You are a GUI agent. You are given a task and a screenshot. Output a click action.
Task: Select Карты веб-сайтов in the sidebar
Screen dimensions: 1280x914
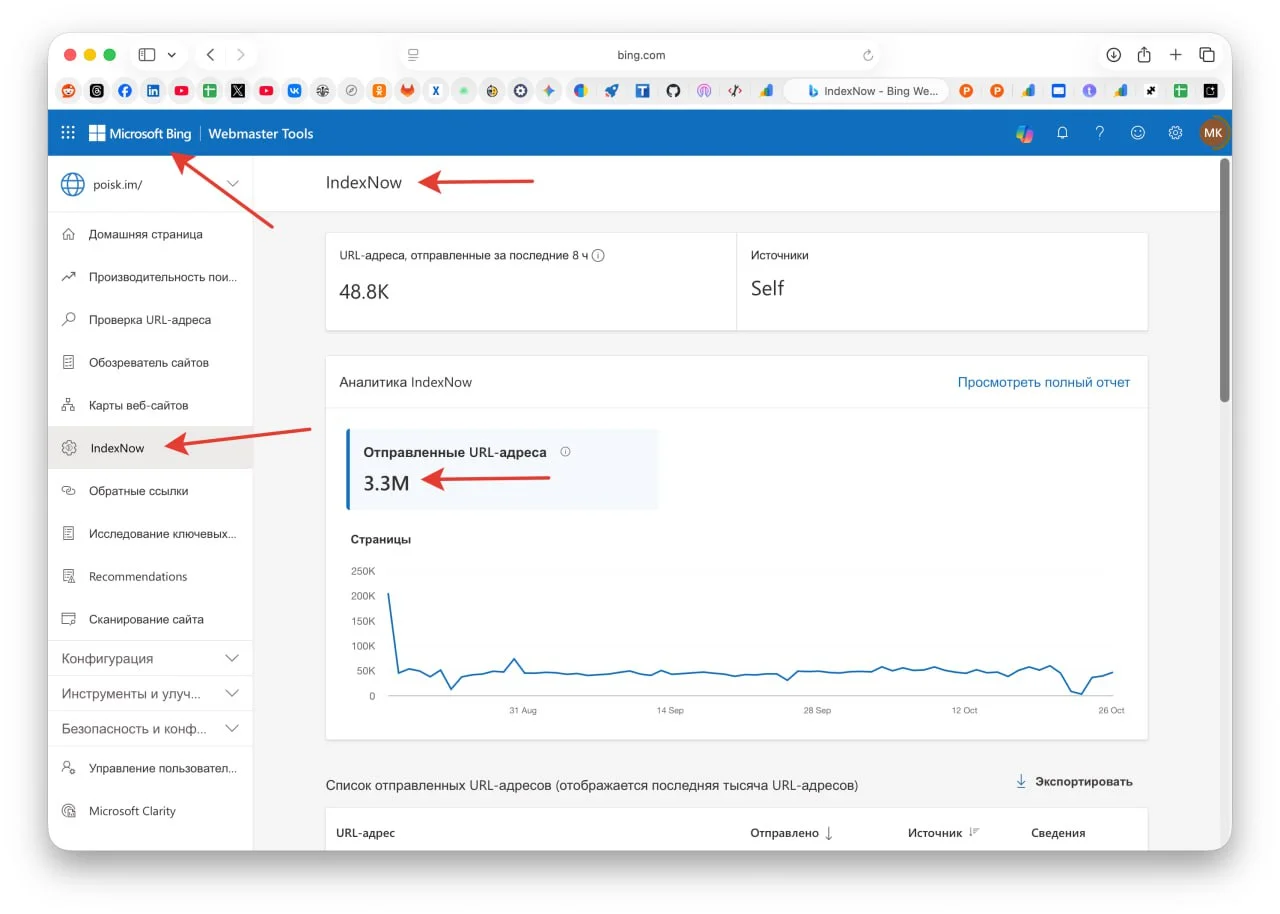tap(138, 405)
